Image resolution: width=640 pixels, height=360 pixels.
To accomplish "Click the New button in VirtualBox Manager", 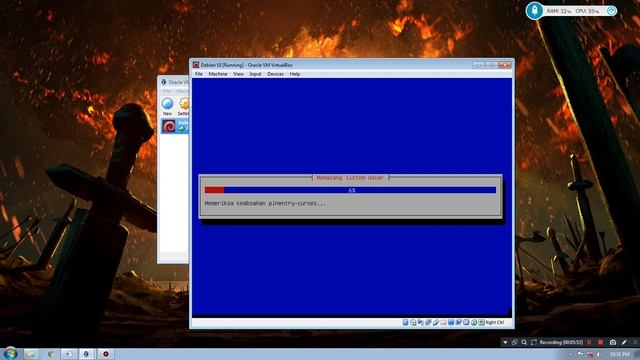I will pos(167,107).
